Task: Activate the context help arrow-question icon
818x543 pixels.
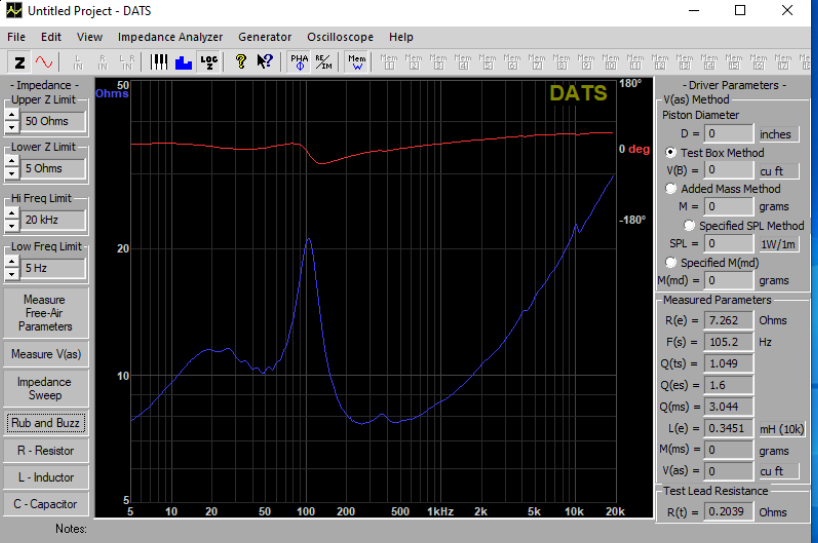Action: 265,63
